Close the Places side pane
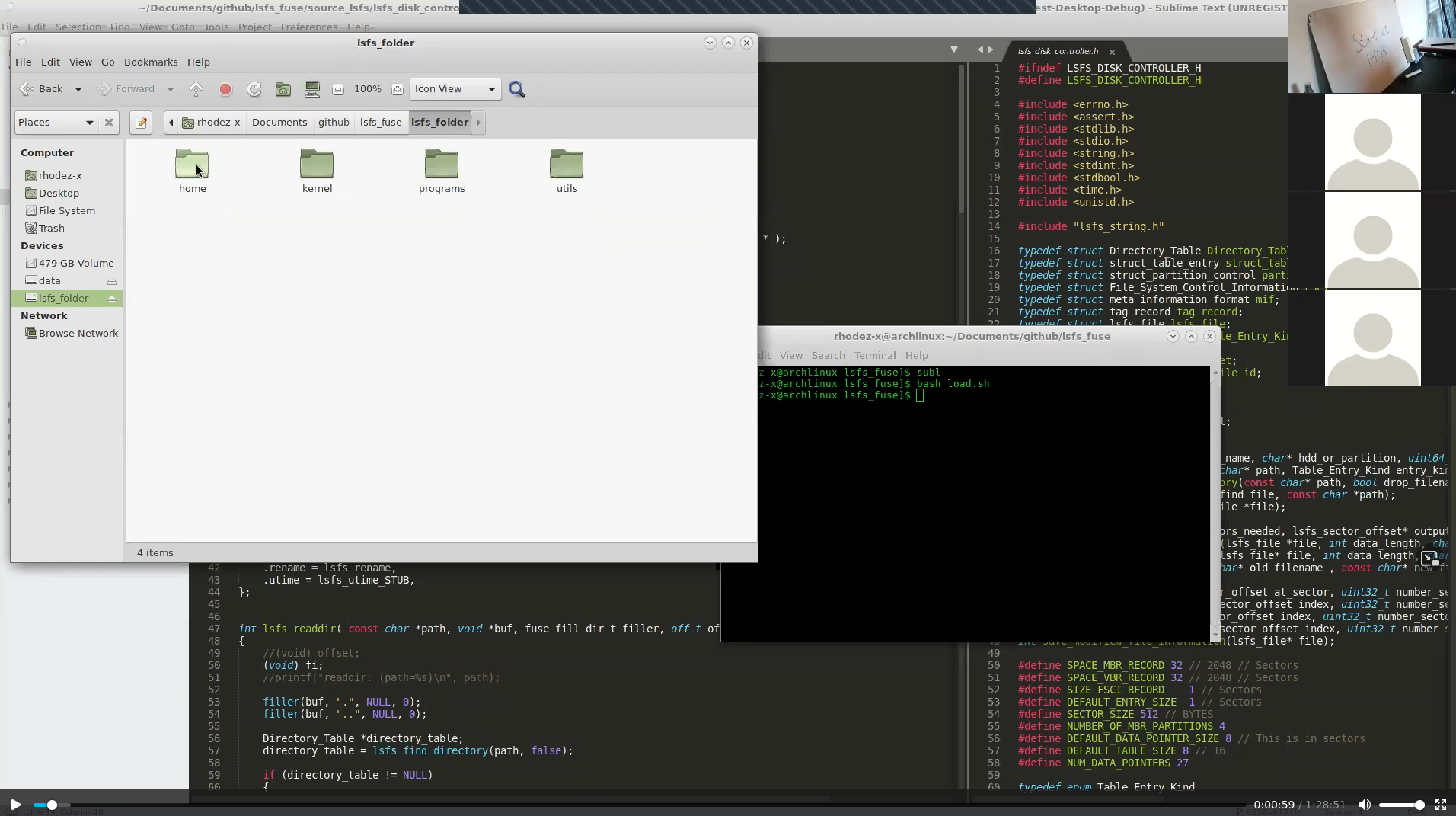Screen dimensions: 1456x816 [109, 123]
